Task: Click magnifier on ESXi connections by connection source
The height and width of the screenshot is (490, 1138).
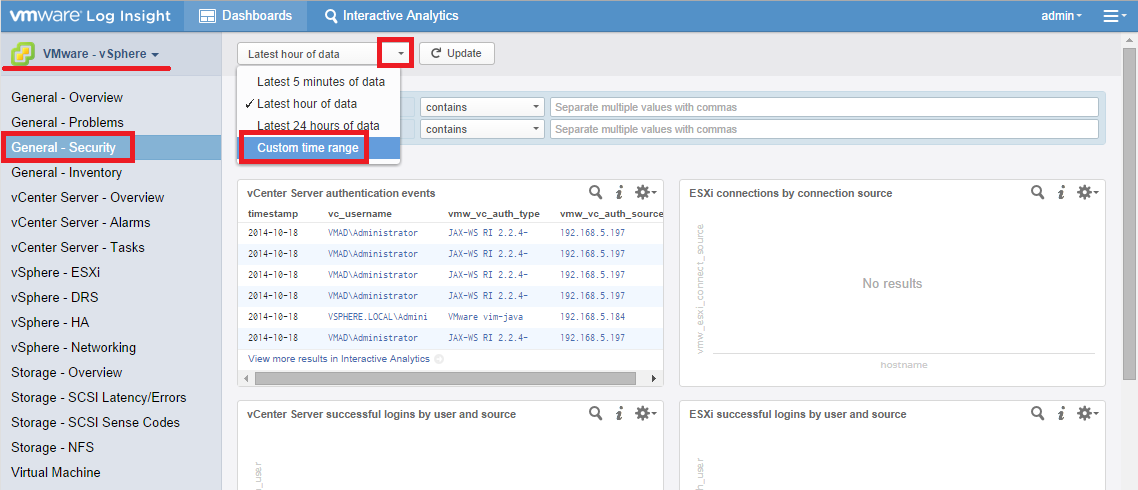Action: (1038, 192)
